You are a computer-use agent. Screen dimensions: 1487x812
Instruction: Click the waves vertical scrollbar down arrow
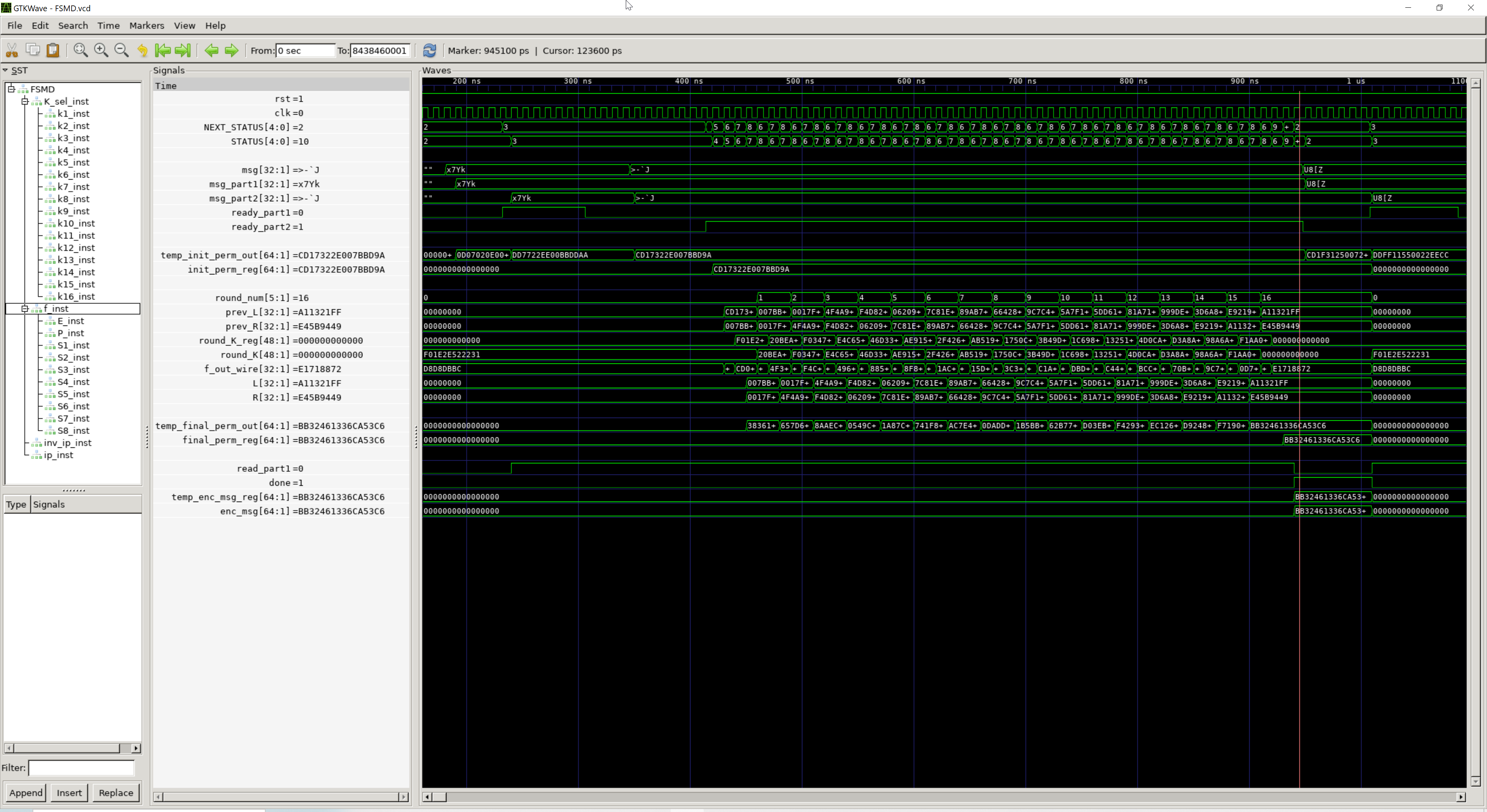pyautogui.click(x=1475, y=781)
